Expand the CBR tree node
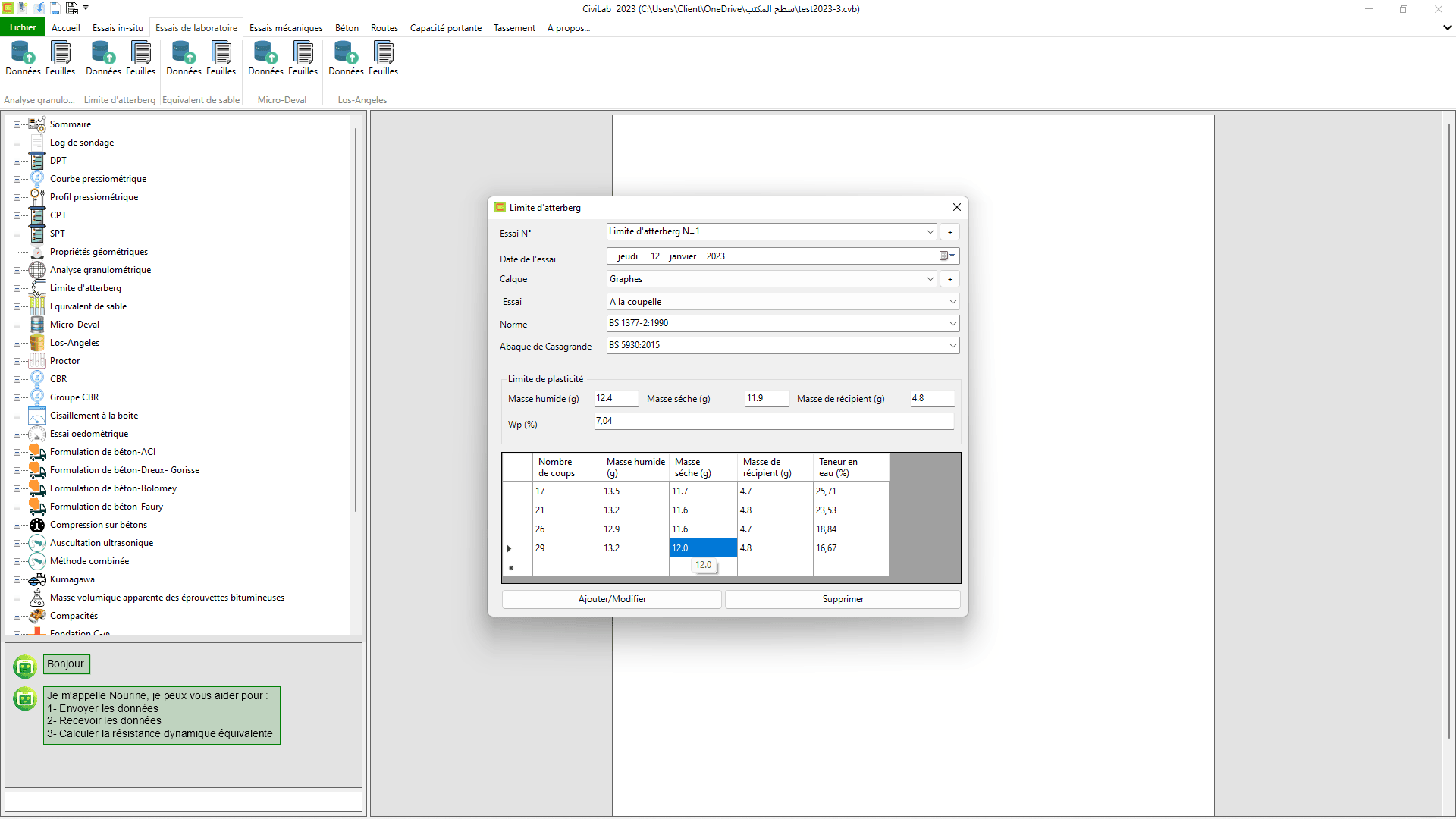This screenshot has width=1456, height=819. click(x=17, y=379)
